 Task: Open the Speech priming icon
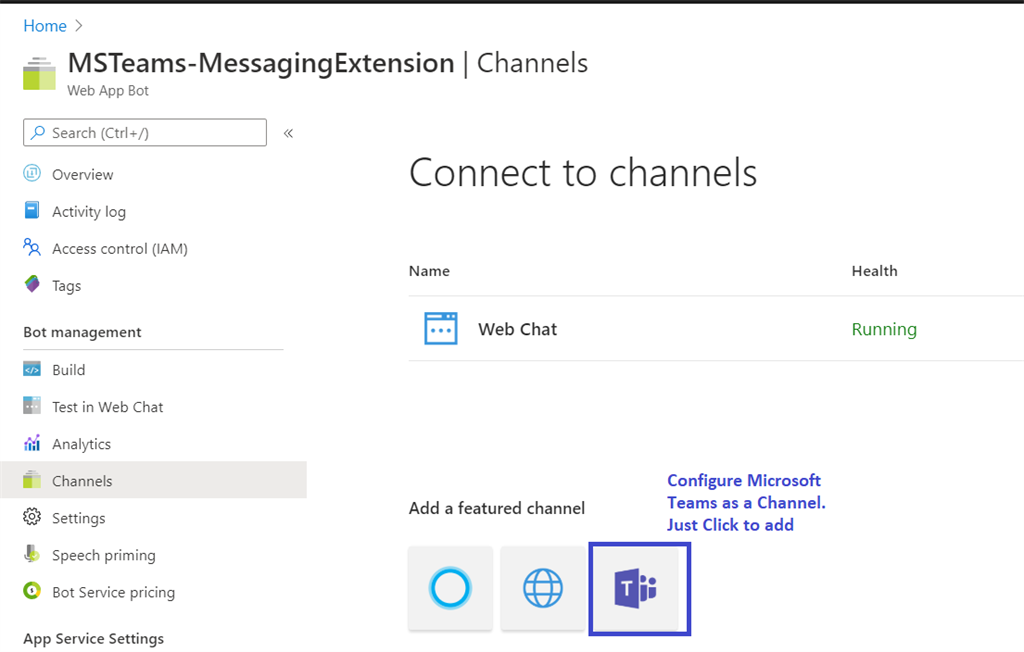[31, 554]
